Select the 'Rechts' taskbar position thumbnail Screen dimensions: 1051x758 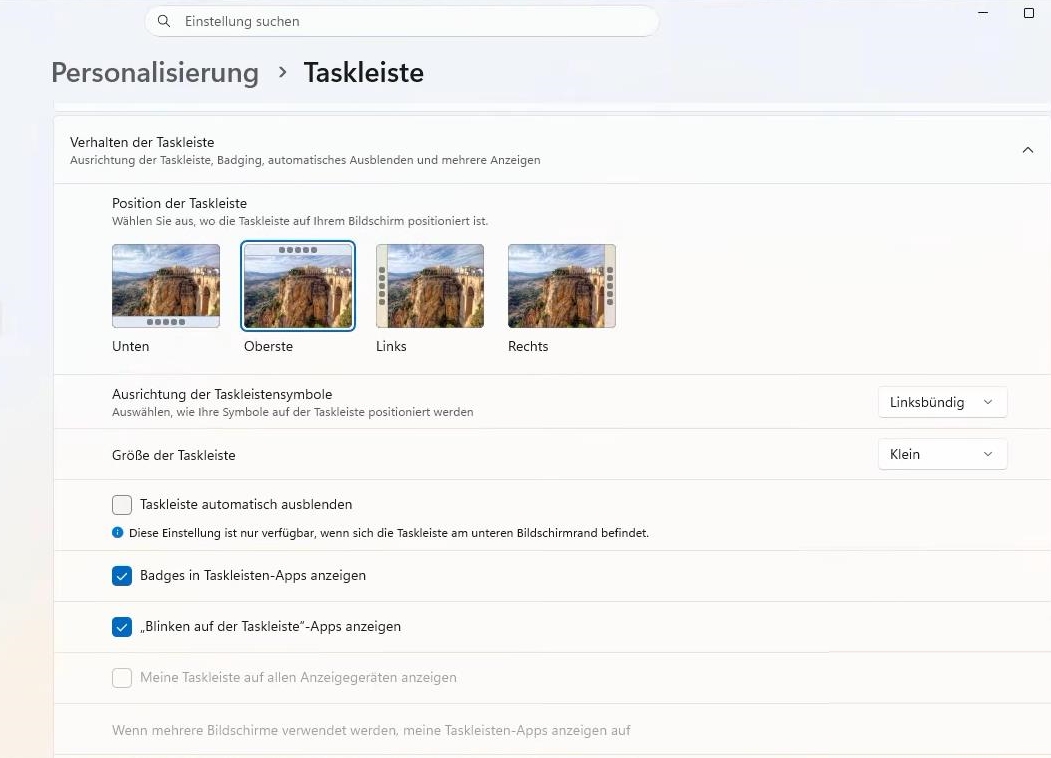tap(562, 286)
